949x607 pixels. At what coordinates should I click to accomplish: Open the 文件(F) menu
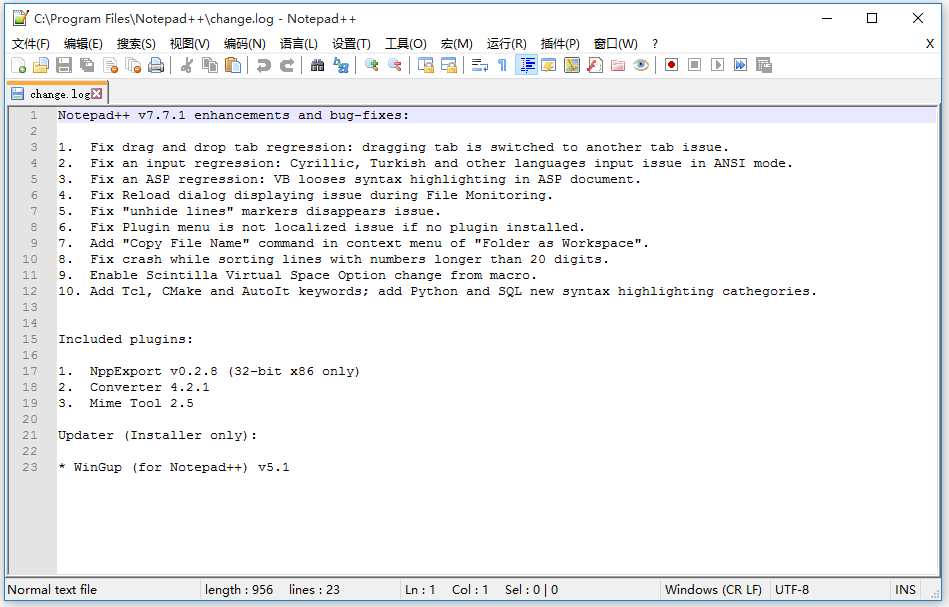click(31, 44)
